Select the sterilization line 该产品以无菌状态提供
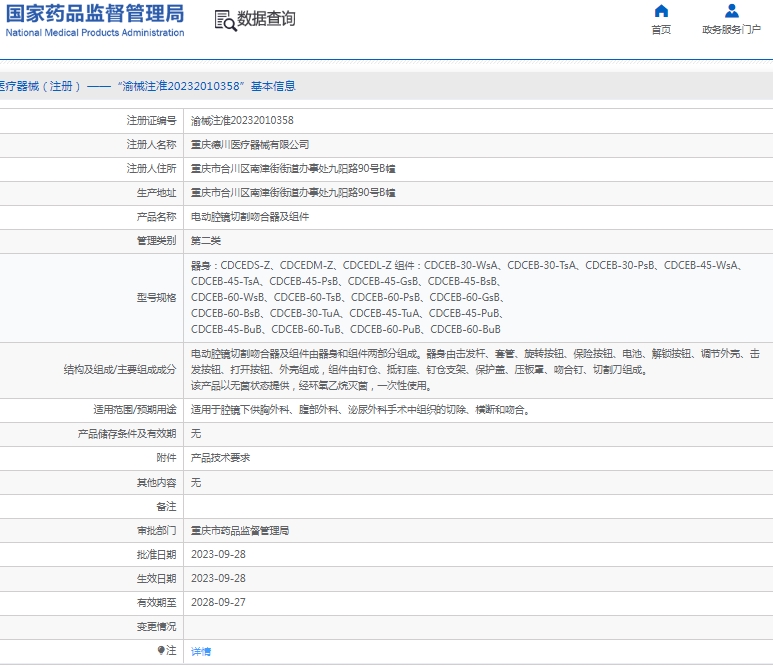 tap(312, 386)
